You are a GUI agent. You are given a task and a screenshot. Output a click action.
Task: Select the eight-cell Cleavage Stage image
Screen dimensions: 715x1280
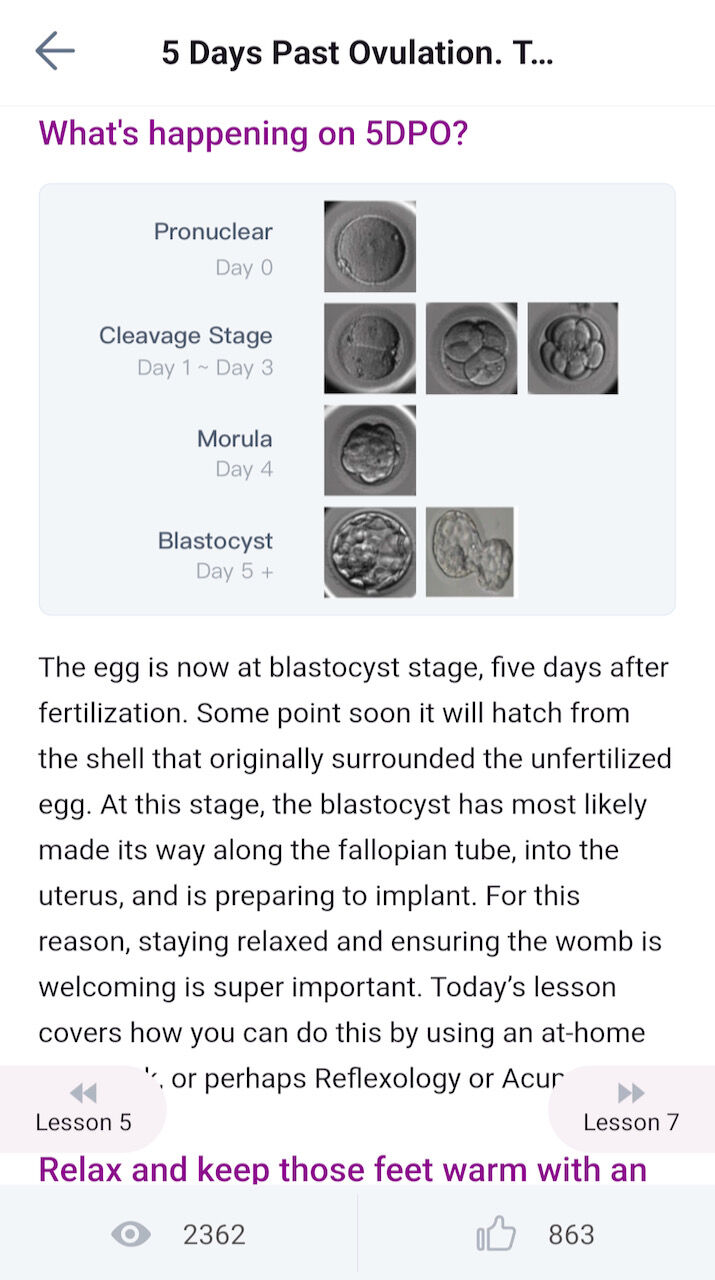pyautogui.click(x=573, y=348)
